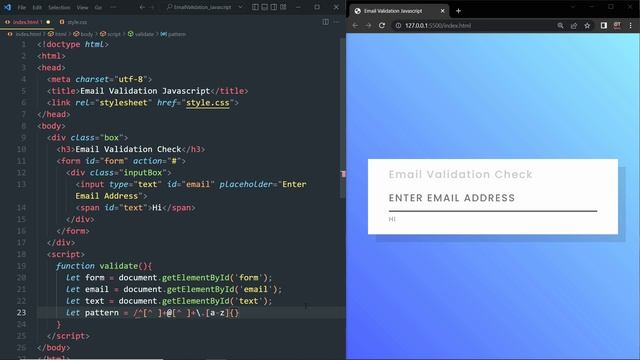Close the Email Validation Javascript browser tab

coord(442,11)
